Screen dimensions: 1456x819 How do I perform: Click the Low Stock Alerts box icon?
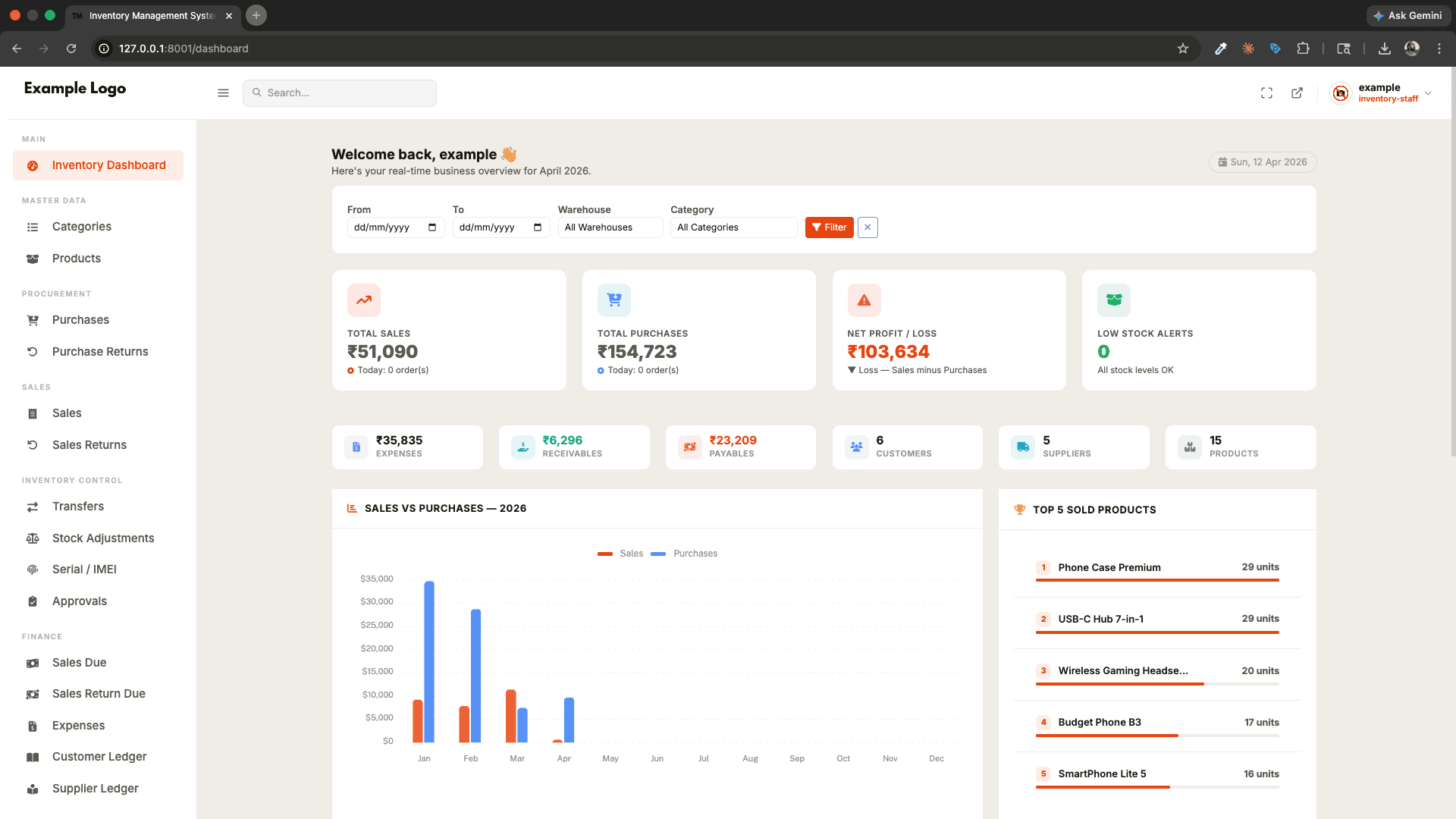coord(1114,300)
